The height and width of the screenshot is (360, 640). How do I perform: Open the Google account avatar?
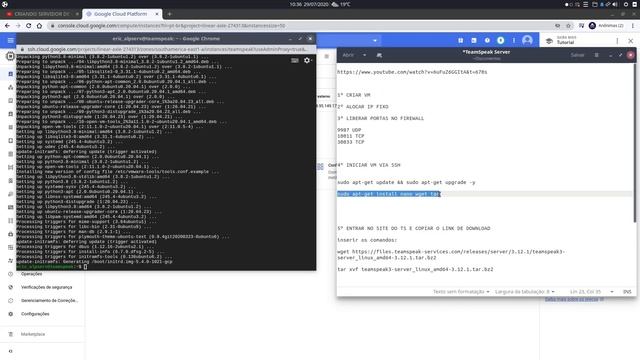coord(527,40)
